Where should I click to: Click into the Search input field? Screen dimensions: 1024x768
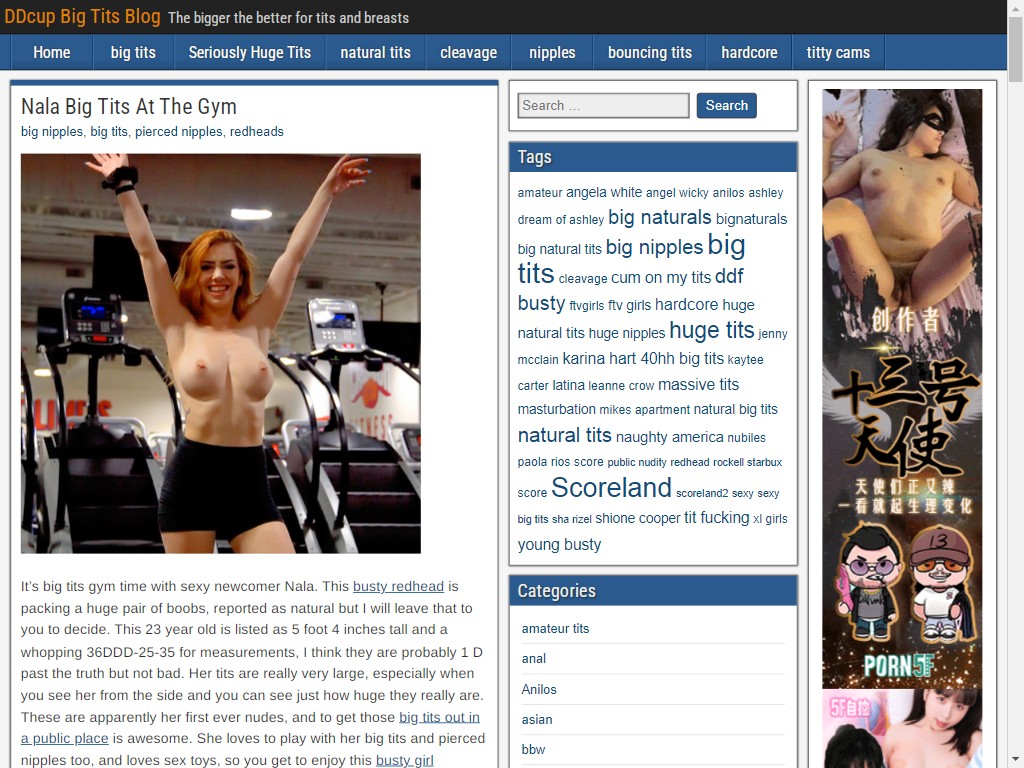coord(603,106)
